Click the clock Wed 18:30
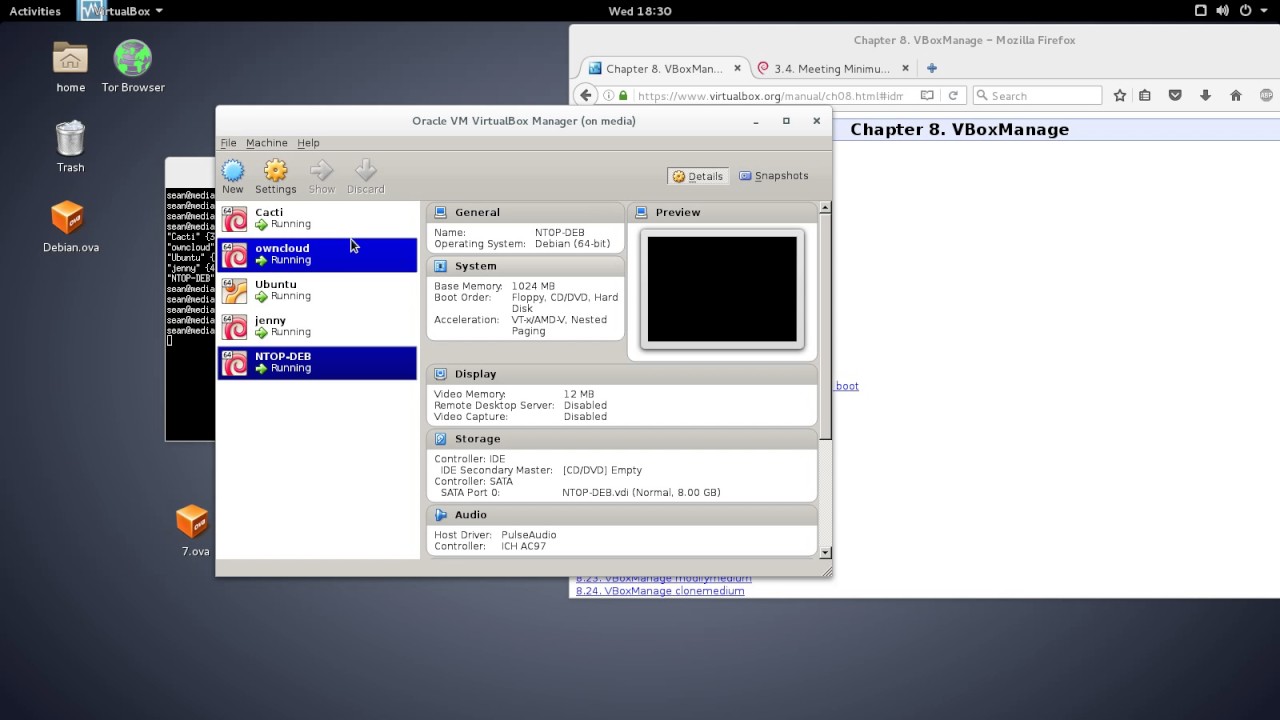 point(640,11)
